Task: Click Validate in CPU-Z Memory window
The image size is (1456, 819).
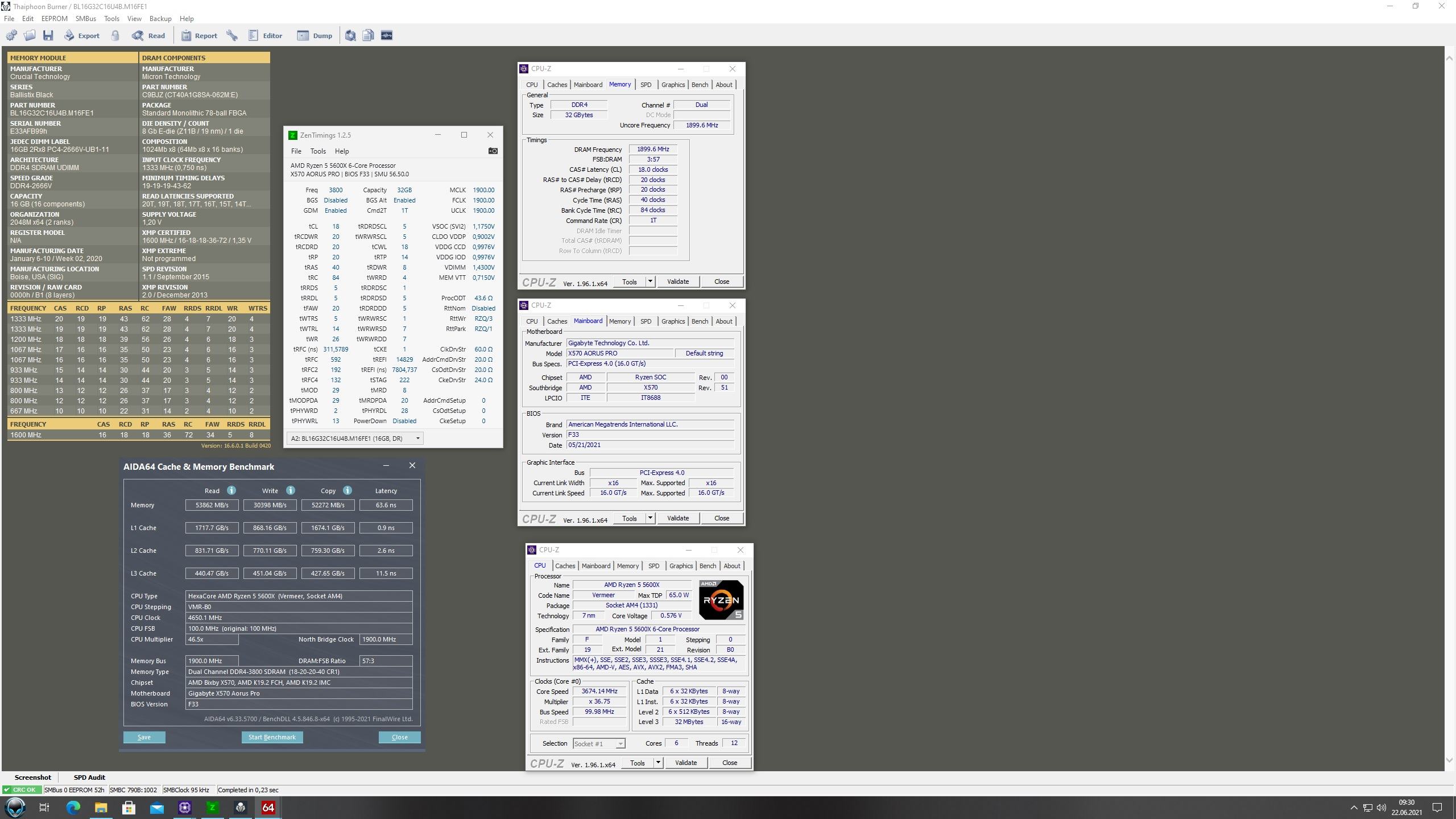Action: pos(677,282)
